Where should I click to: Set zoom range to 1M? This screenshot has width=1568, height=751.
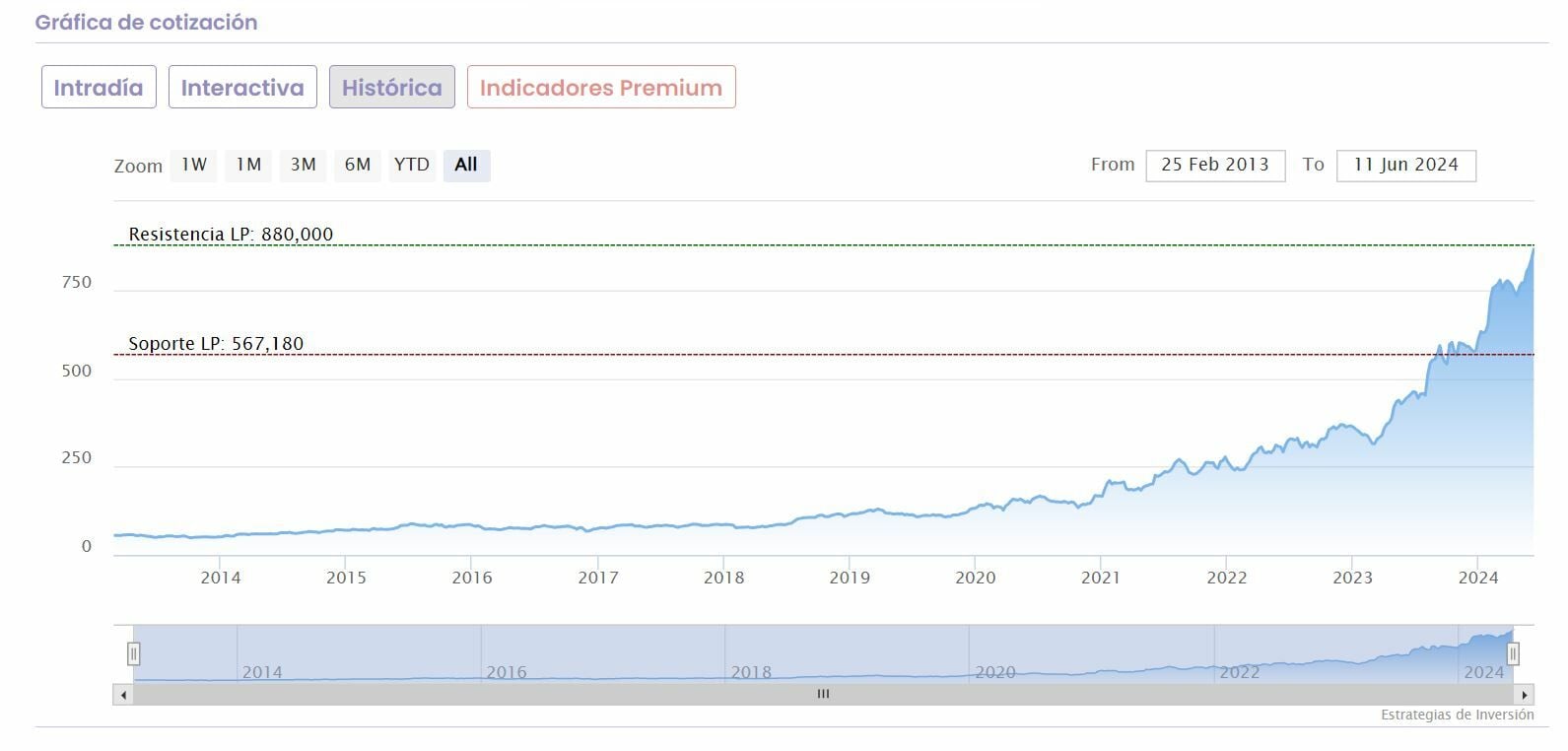tap(248, 165)
